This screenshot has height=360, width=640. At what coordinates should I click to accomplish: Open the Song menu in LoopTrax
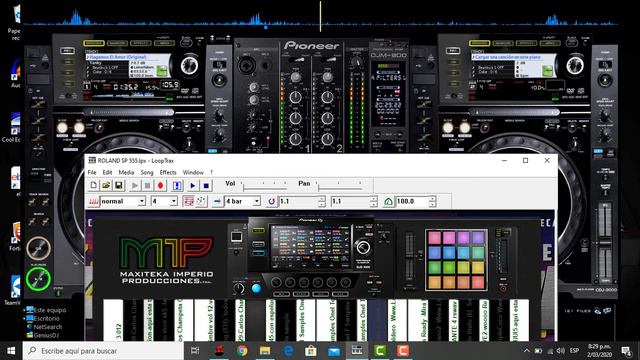[x=147, y=172]
